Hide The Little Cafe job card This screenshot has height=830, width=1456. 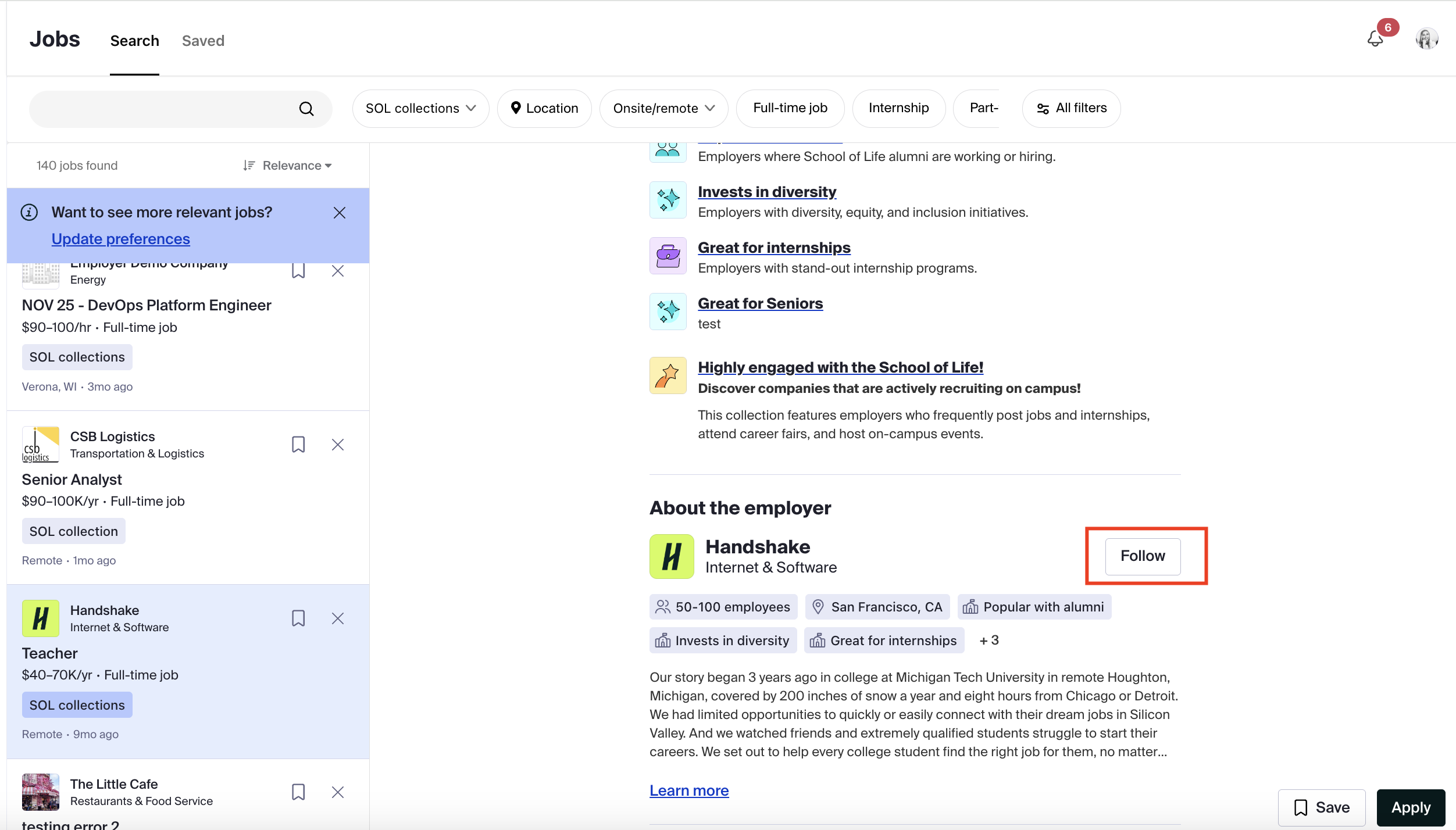tap(338, 792)
